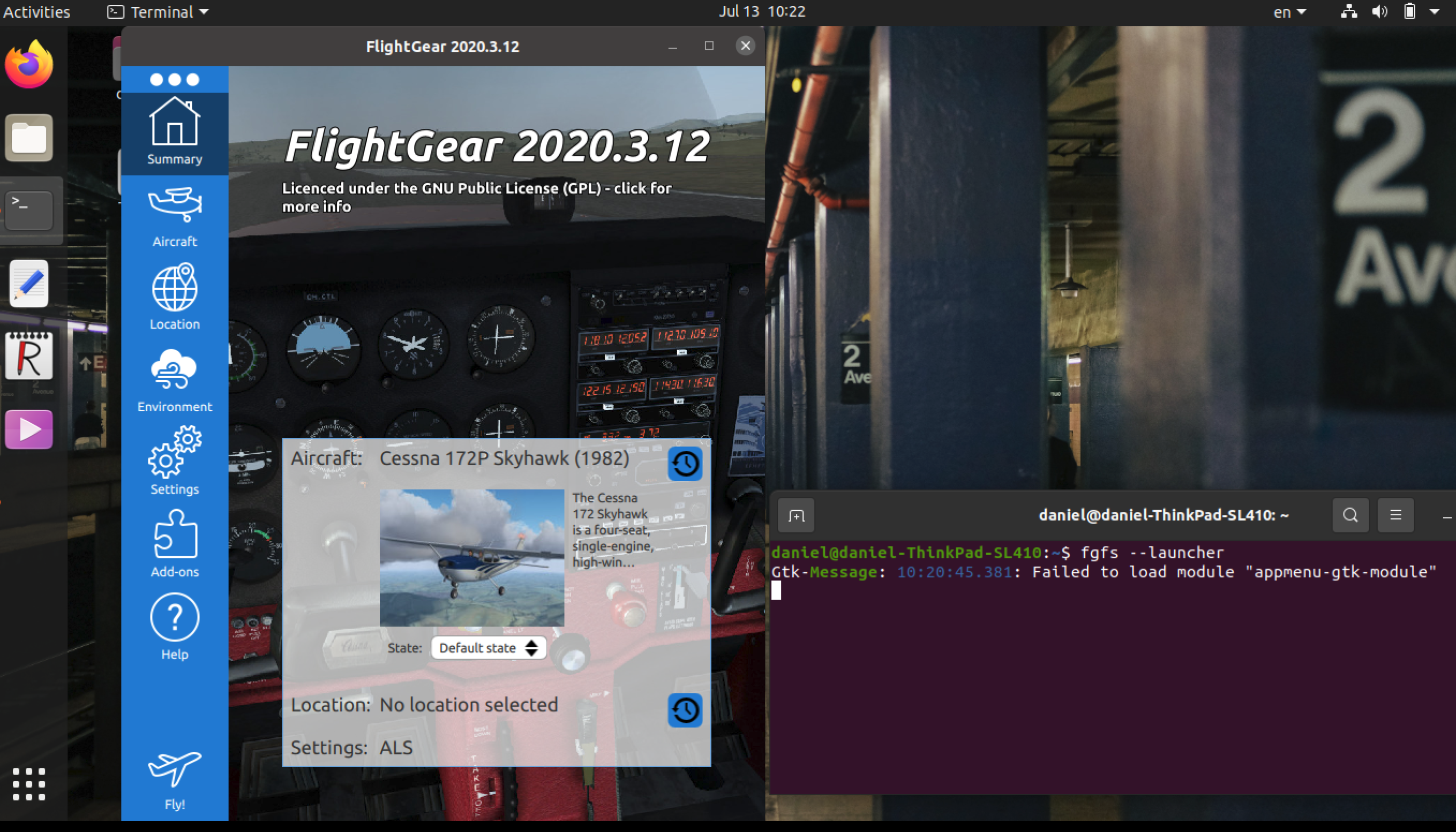Show recent aircraft history
Viewport: 1456px width, 832px height.
tap(685, 463)
